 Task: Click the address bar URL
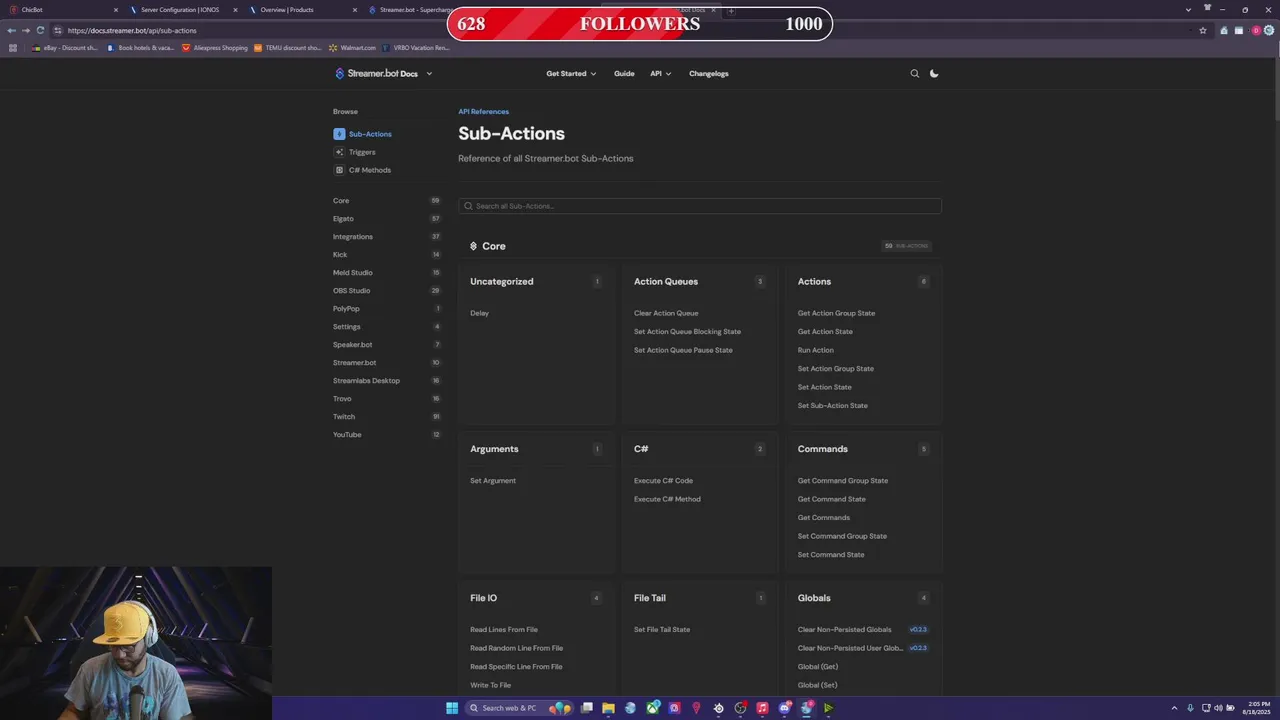coord(132,30)
